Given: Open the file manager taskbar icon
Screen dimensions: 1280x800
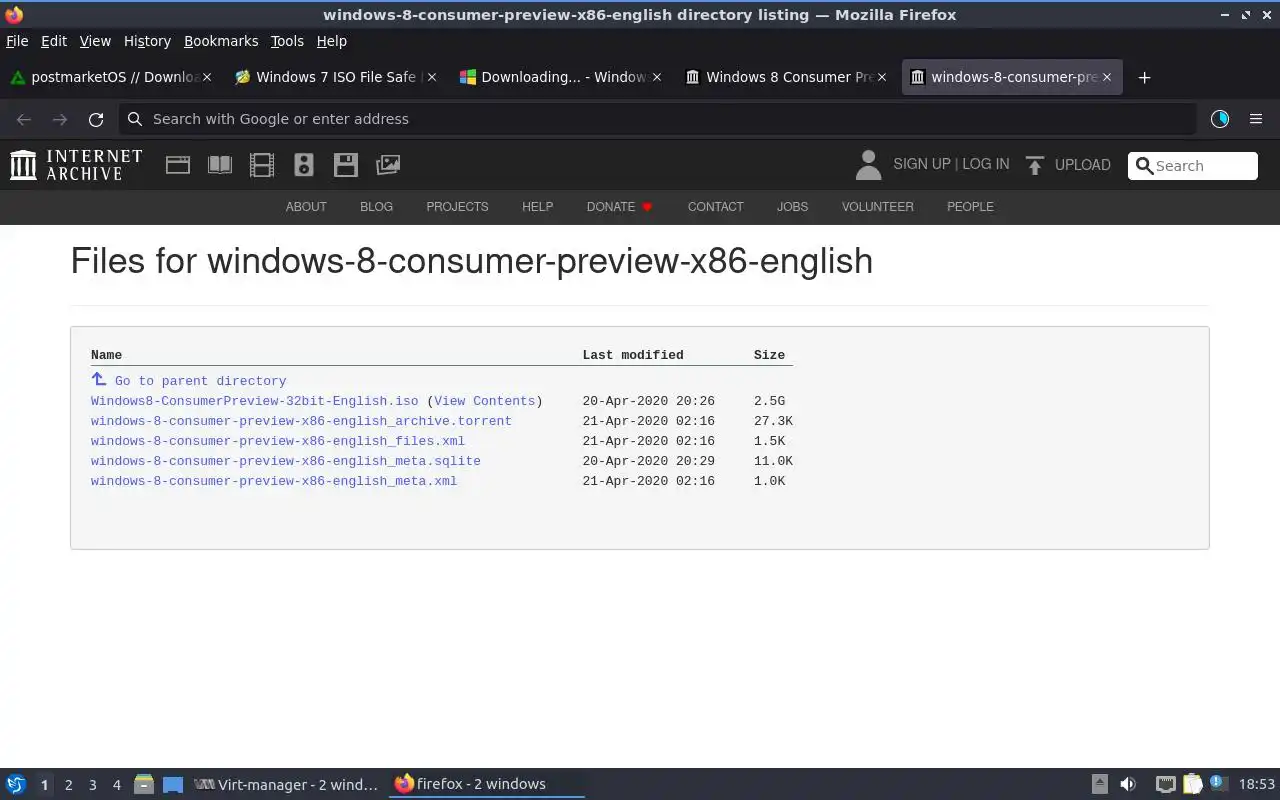Looking at the screenshot, I should 144,784.
